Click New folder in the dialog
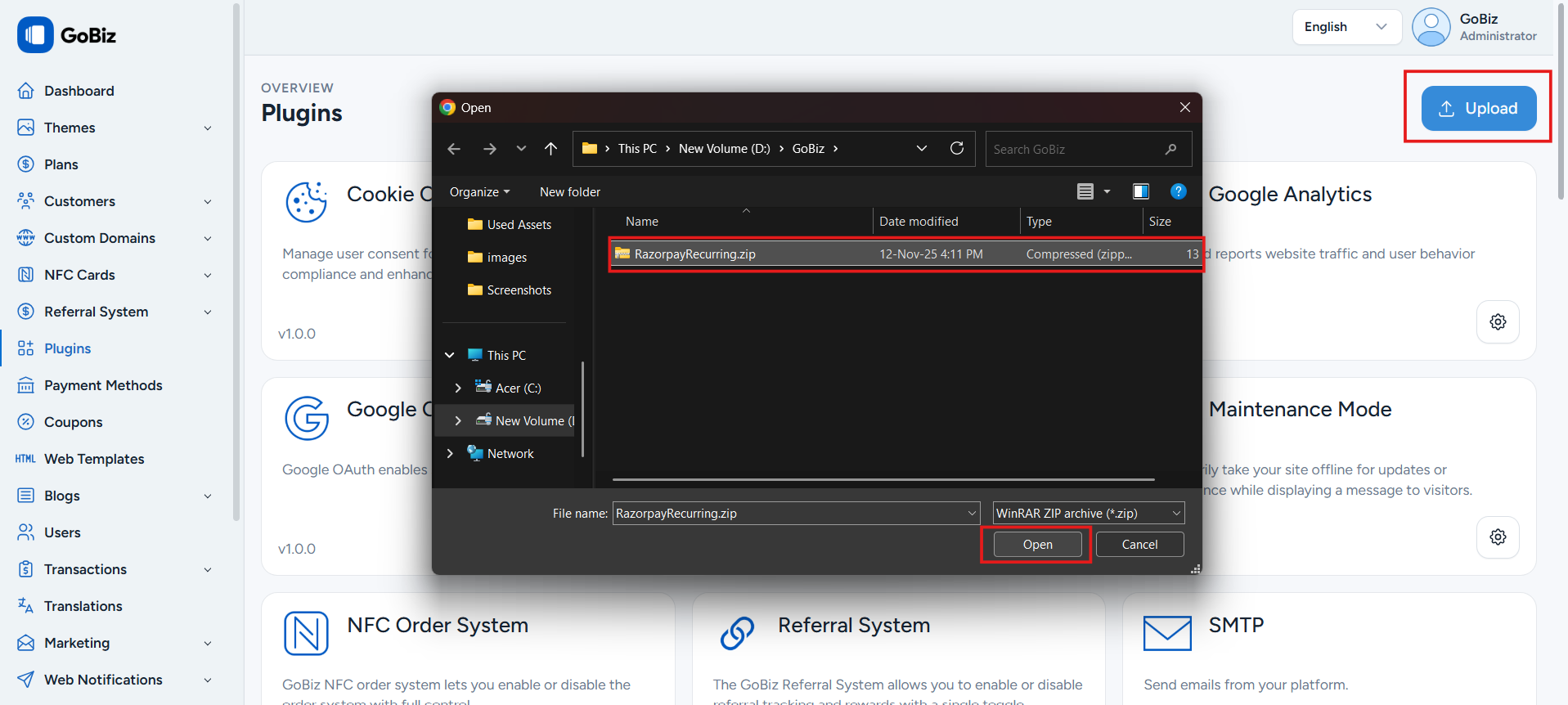Image resolution: width=1568 pixels, height=705 pixels. pos(570,192)
